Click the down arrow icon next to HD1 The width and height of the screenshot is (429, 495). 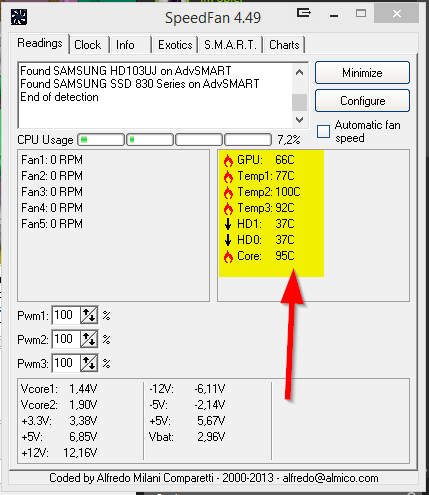click(228, 224)
